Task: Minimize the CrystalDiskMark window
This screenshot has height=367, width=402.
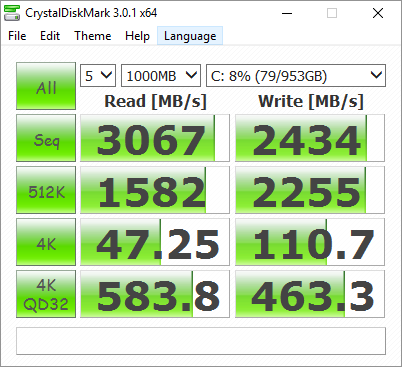Action: [287, 13]
